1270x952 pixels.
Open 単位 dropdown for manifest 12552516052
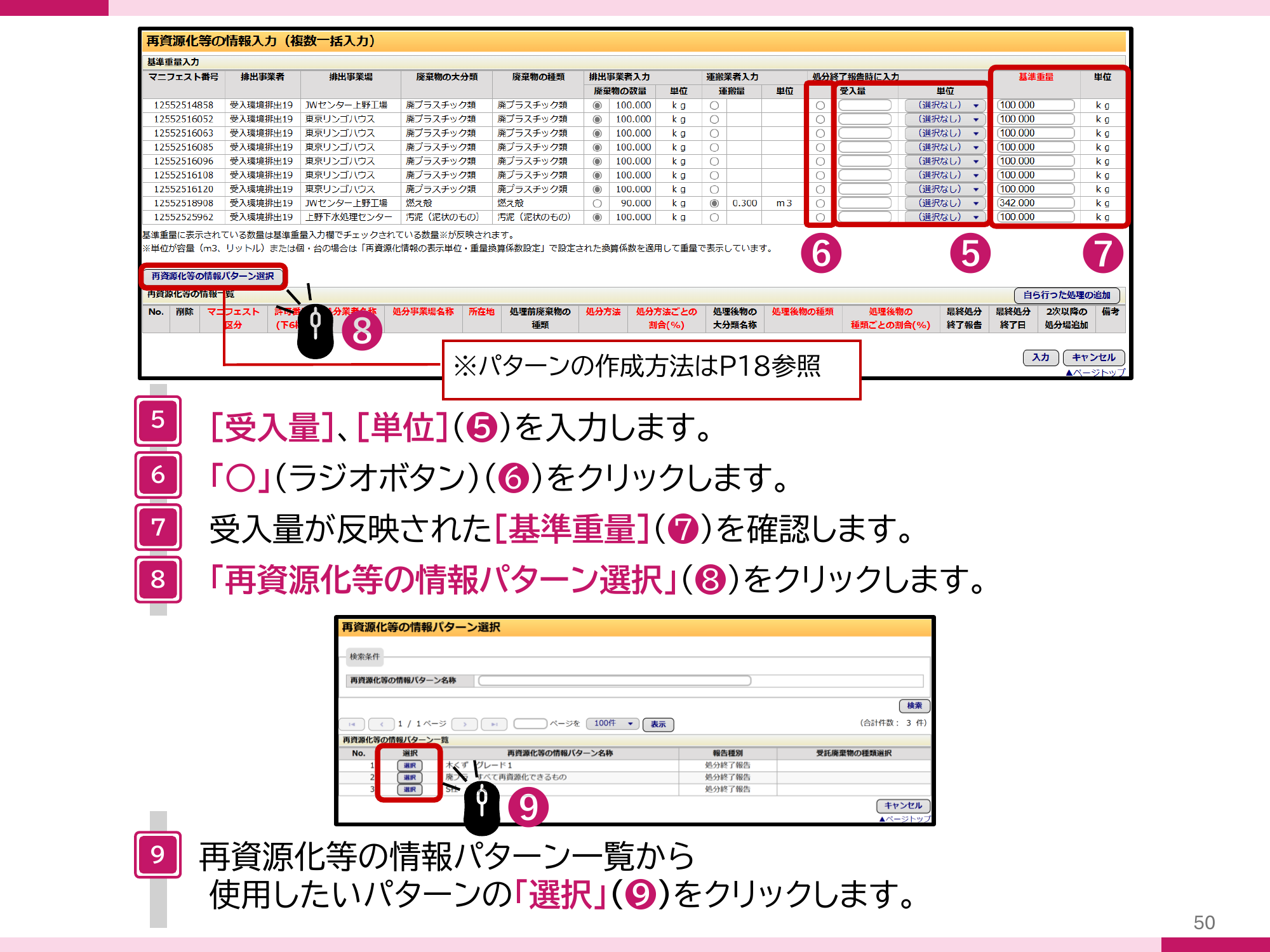[945, 119]
